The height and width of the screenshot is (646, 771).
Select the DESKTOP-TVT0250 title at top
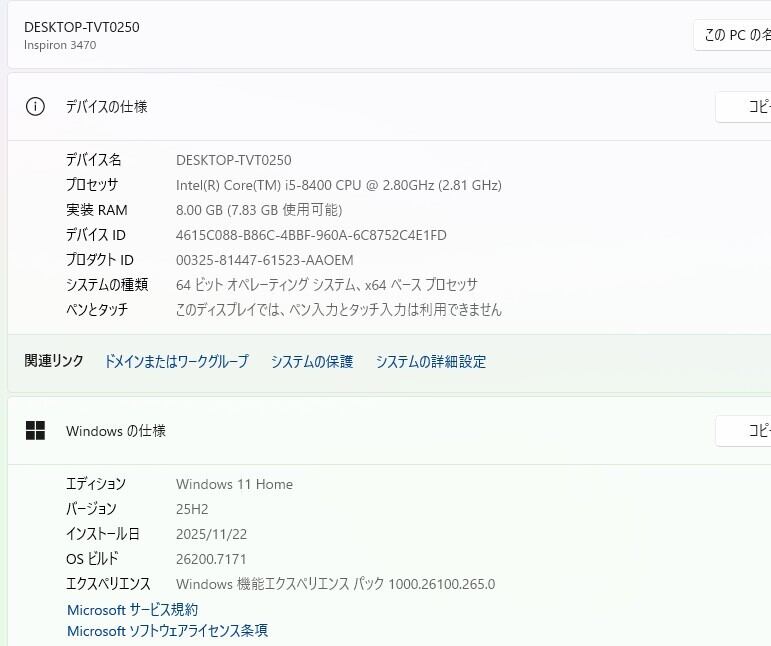tap(82, 27)
